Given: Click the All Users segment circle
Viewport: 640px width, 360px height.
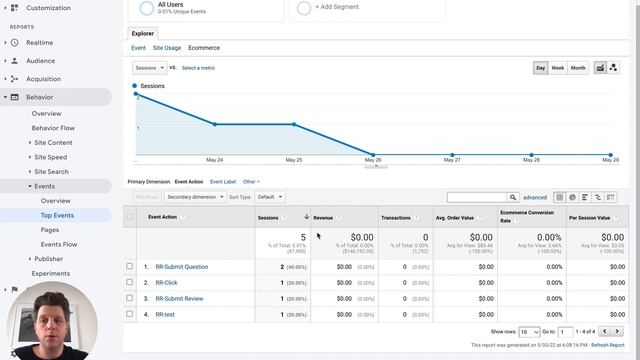Looking at the screenshot, I should point(147,8).
